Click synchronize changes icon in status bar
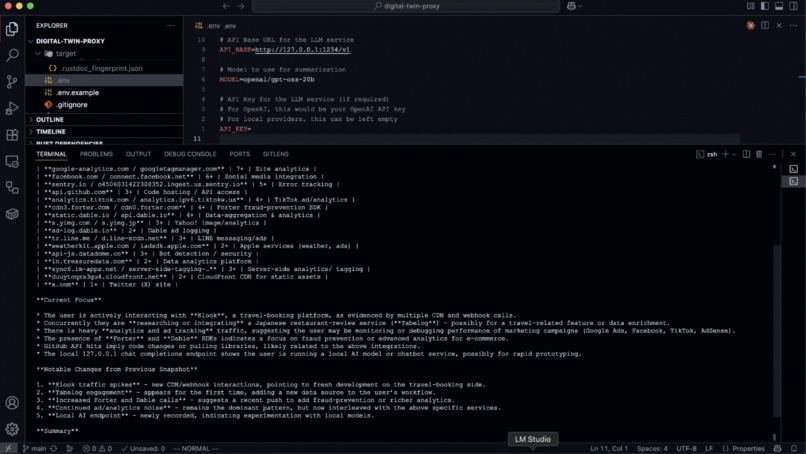806x454 pixels. pyautogui.click(x=53, y=448)
